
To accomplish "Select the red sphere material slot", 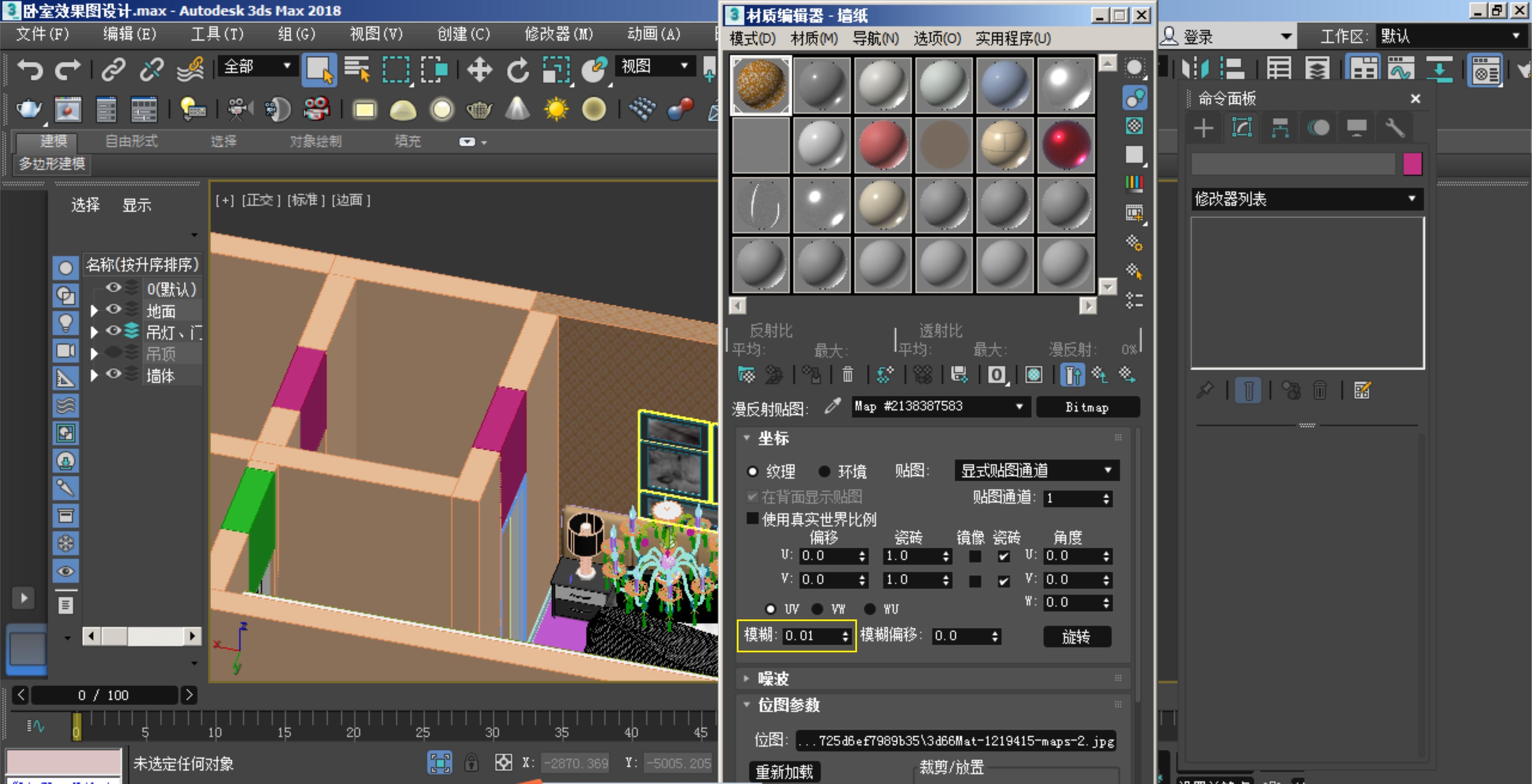I will click(x=883, y=145).
